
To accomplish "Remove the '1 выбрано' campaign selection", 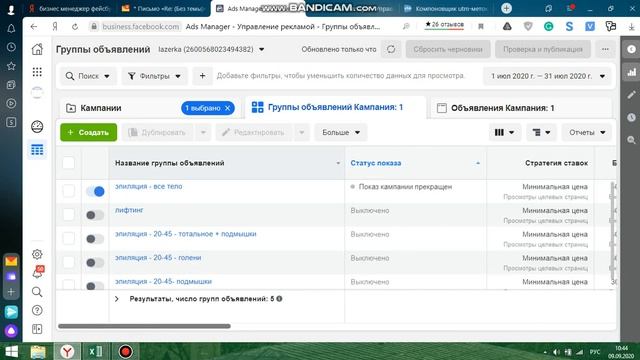I will point(227,108).
